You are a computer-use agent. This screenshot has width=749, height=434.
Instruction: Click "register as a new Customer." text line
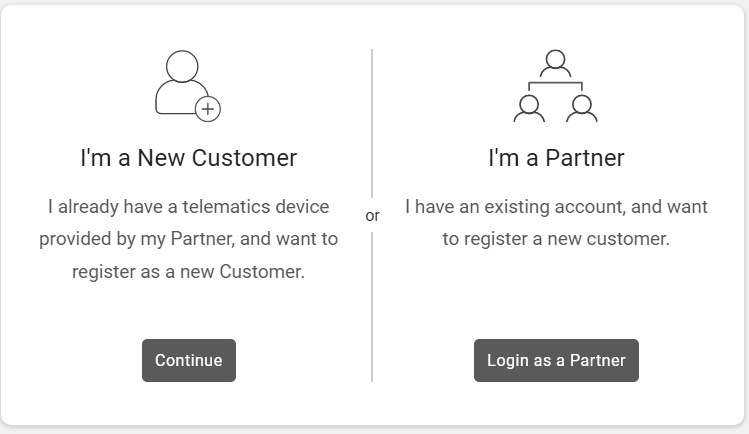pyautogui.click(x=188, y=271)
